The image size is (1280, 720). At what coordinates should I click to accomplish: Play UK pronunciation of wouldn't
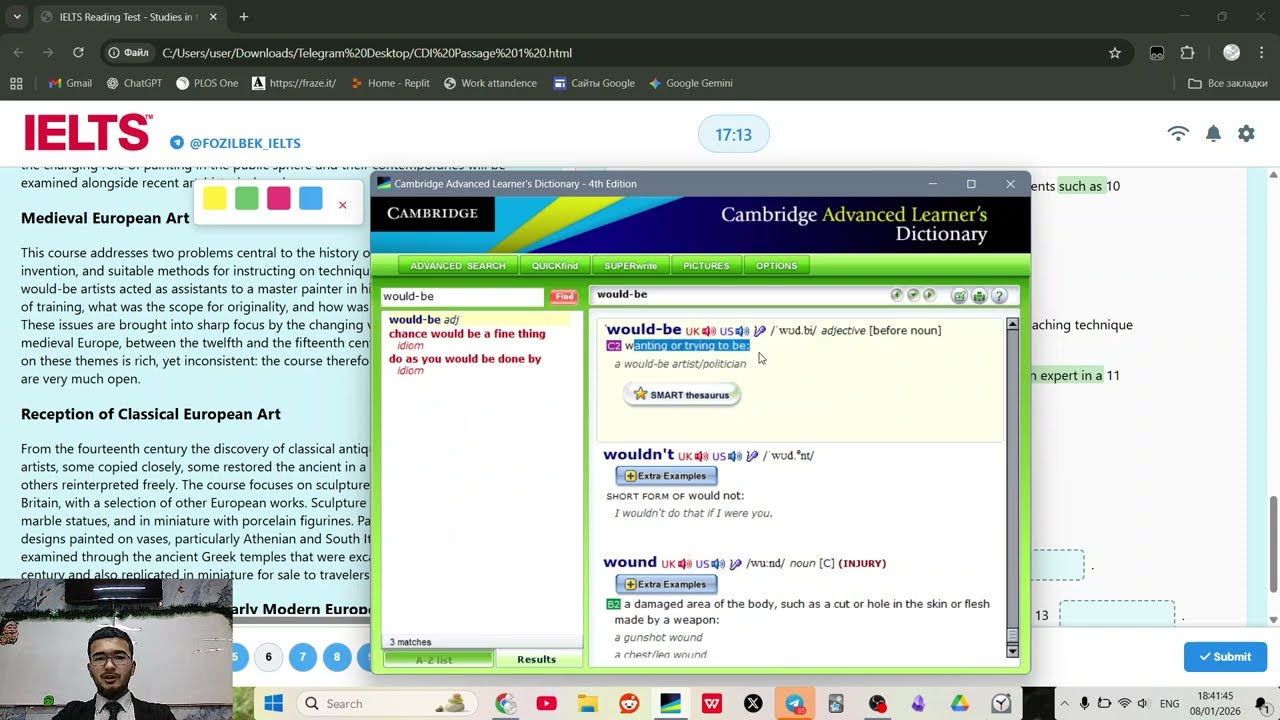click(701, 456)
